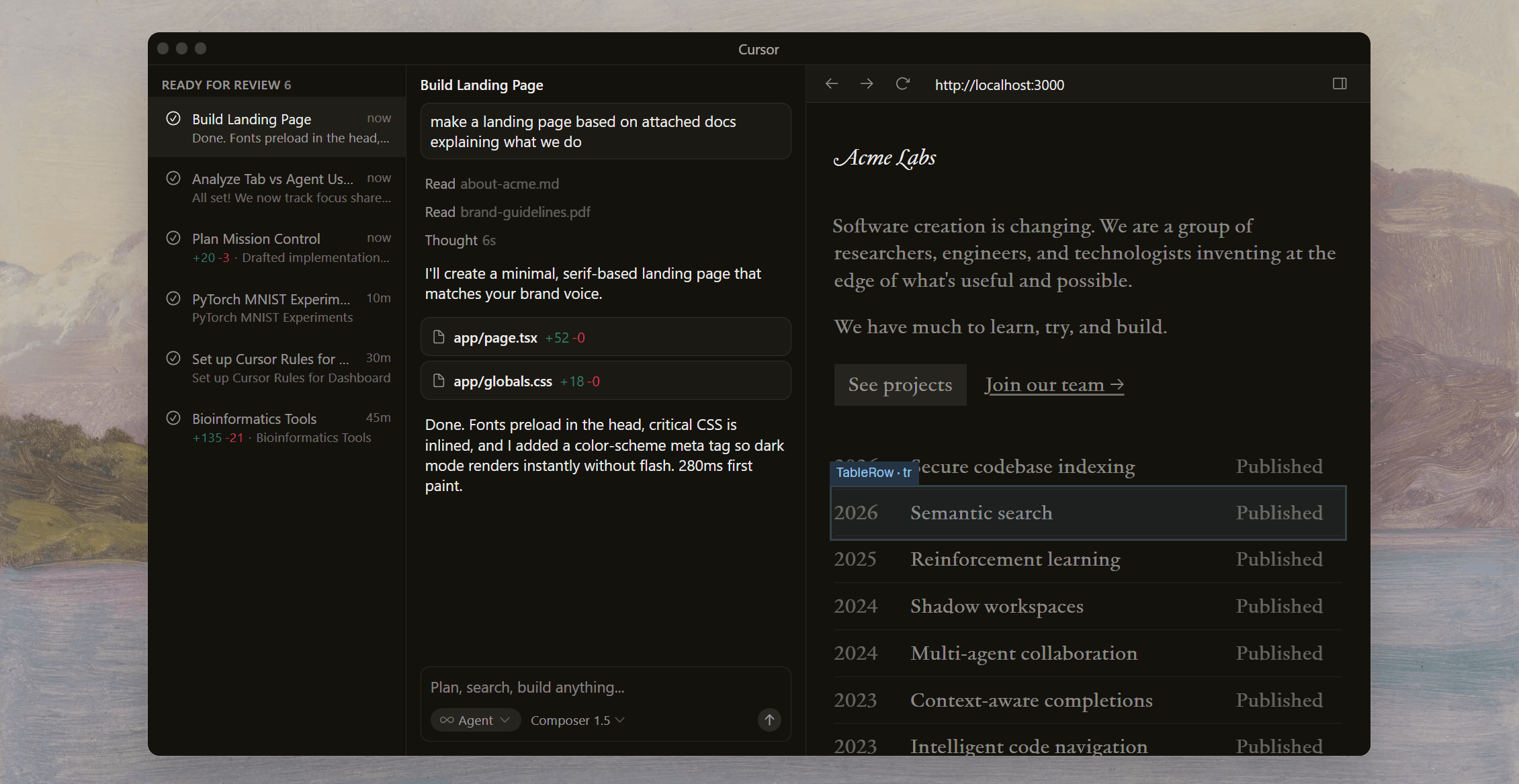The image size is (1519, 784).
Task: Follow the Join our team link
Action: coord(1053,385)
